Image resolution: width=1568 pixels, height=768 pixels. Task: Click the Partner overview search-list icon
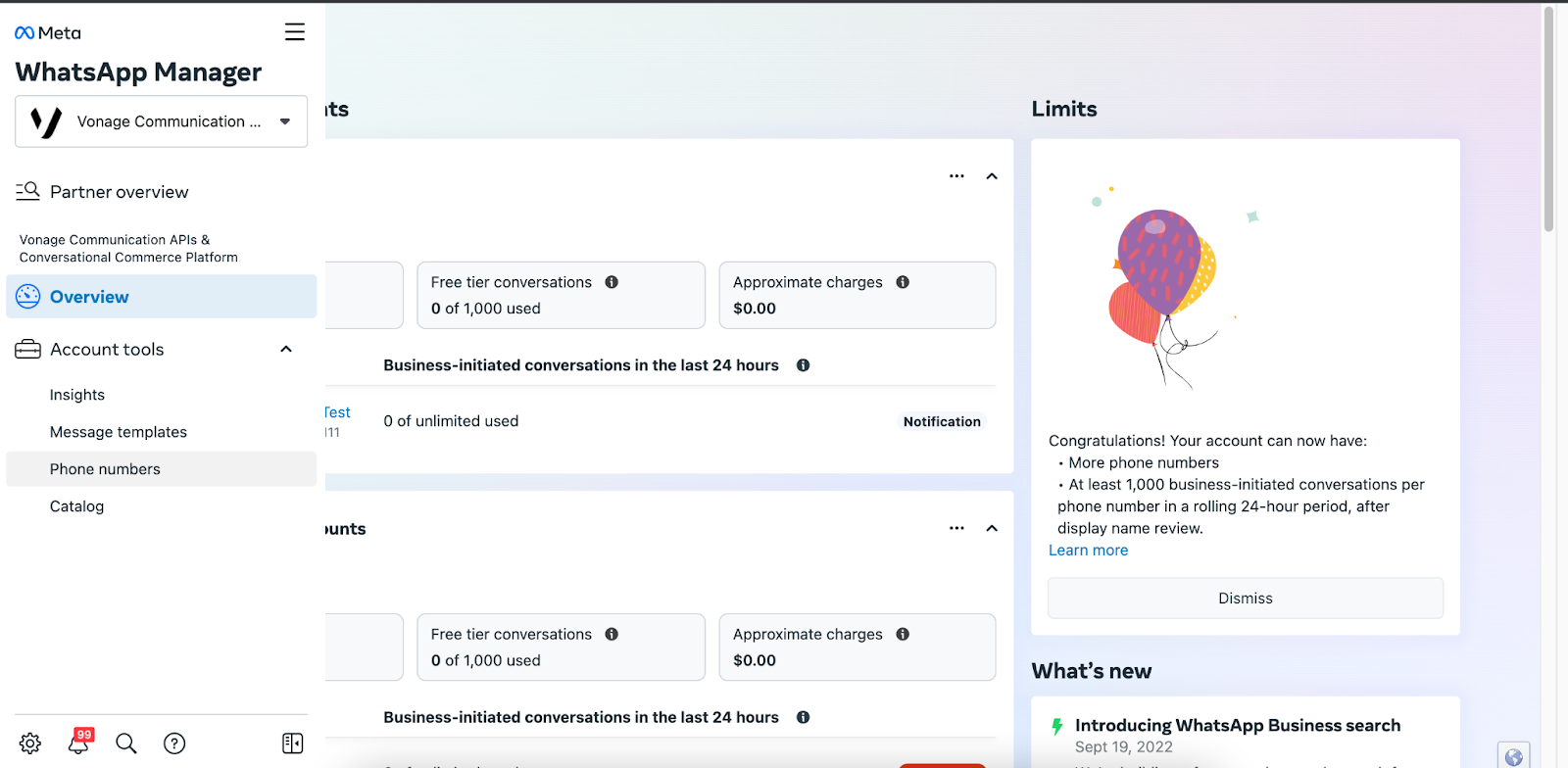(27, 191)
